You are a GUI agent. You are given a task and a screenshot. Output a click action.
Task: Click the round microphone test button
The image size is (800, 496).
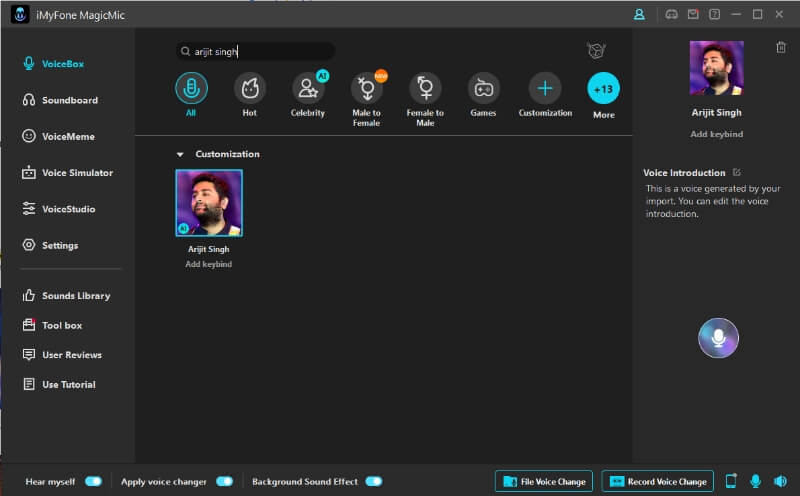point(718,338)
